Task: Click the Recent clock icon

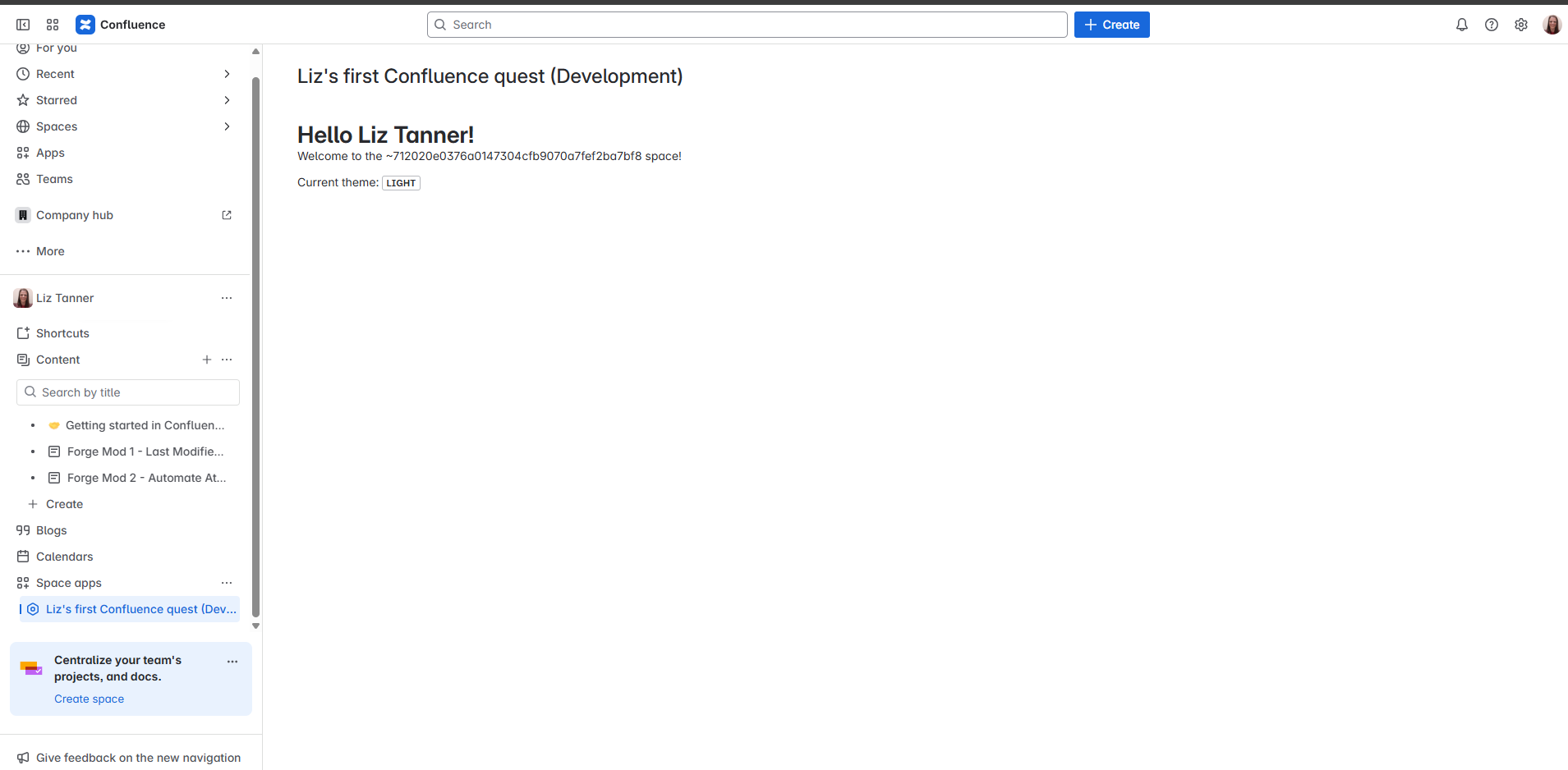Action: pyautogui.click(x=23, y=74)
